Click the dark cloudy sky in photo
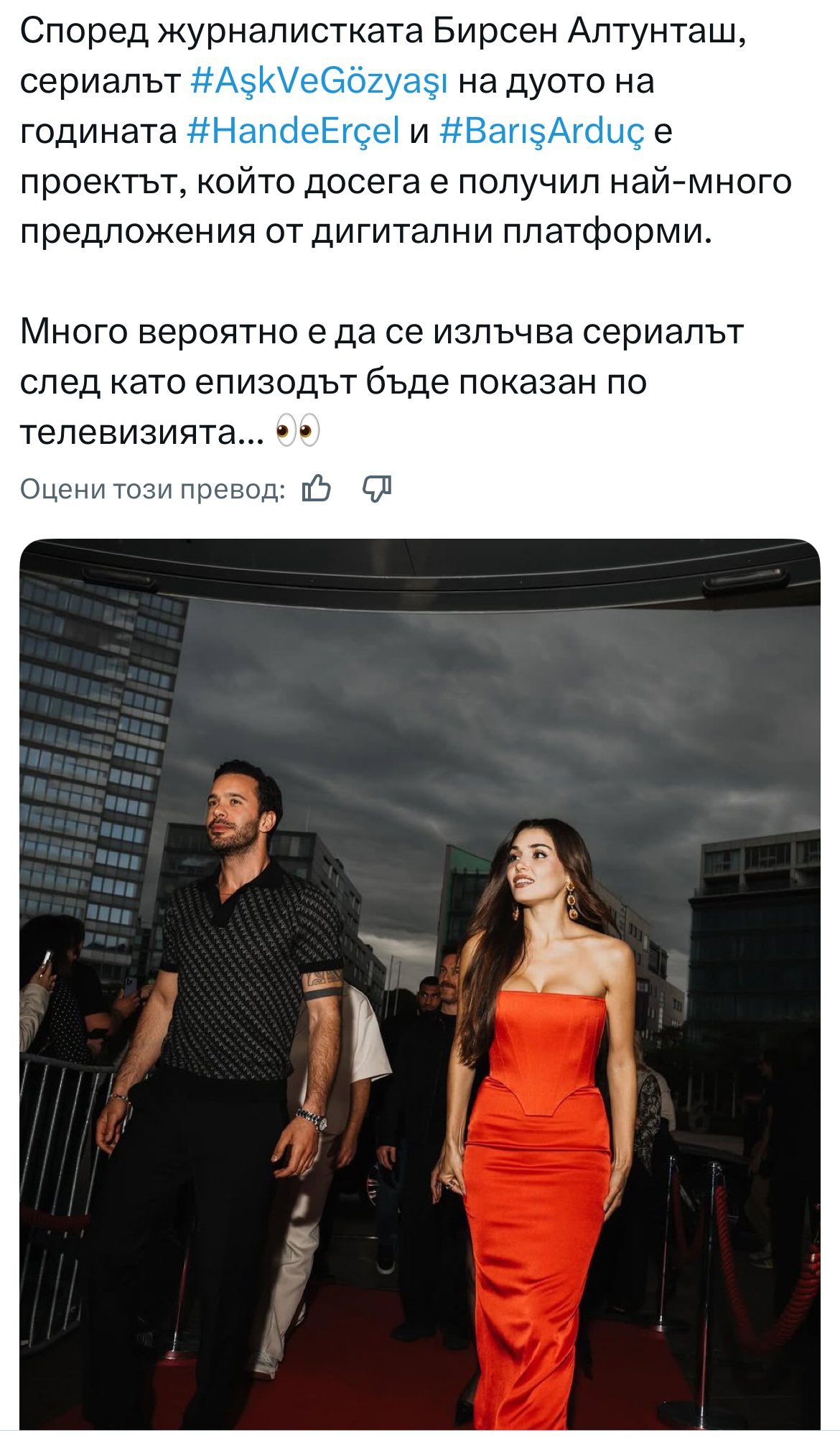 coord(503,718)
